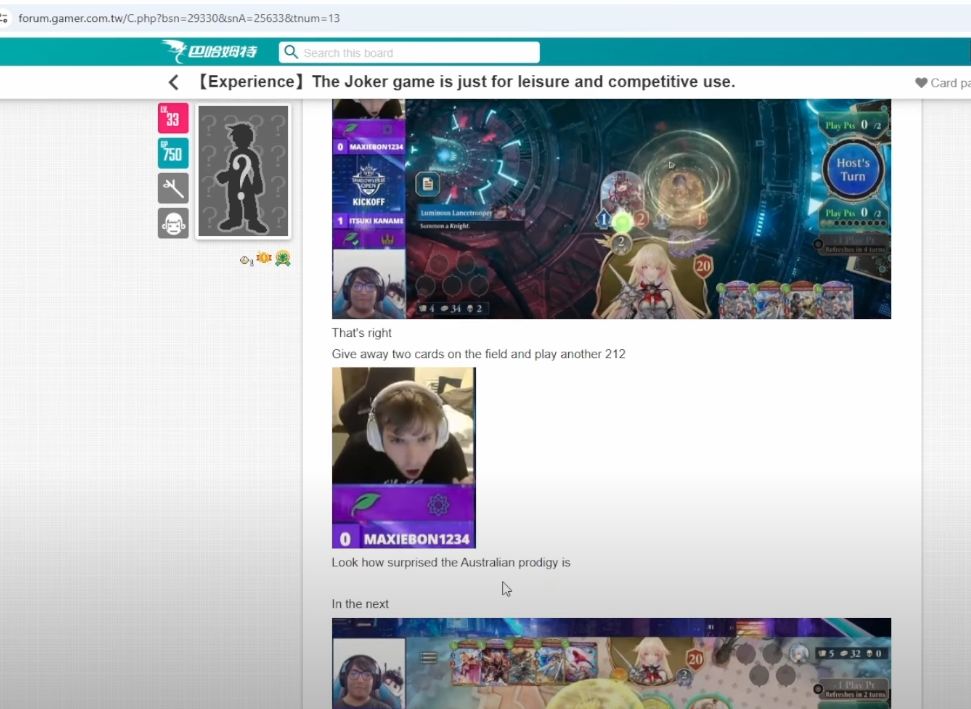Click the heart icon beside 'Card'

921,83
